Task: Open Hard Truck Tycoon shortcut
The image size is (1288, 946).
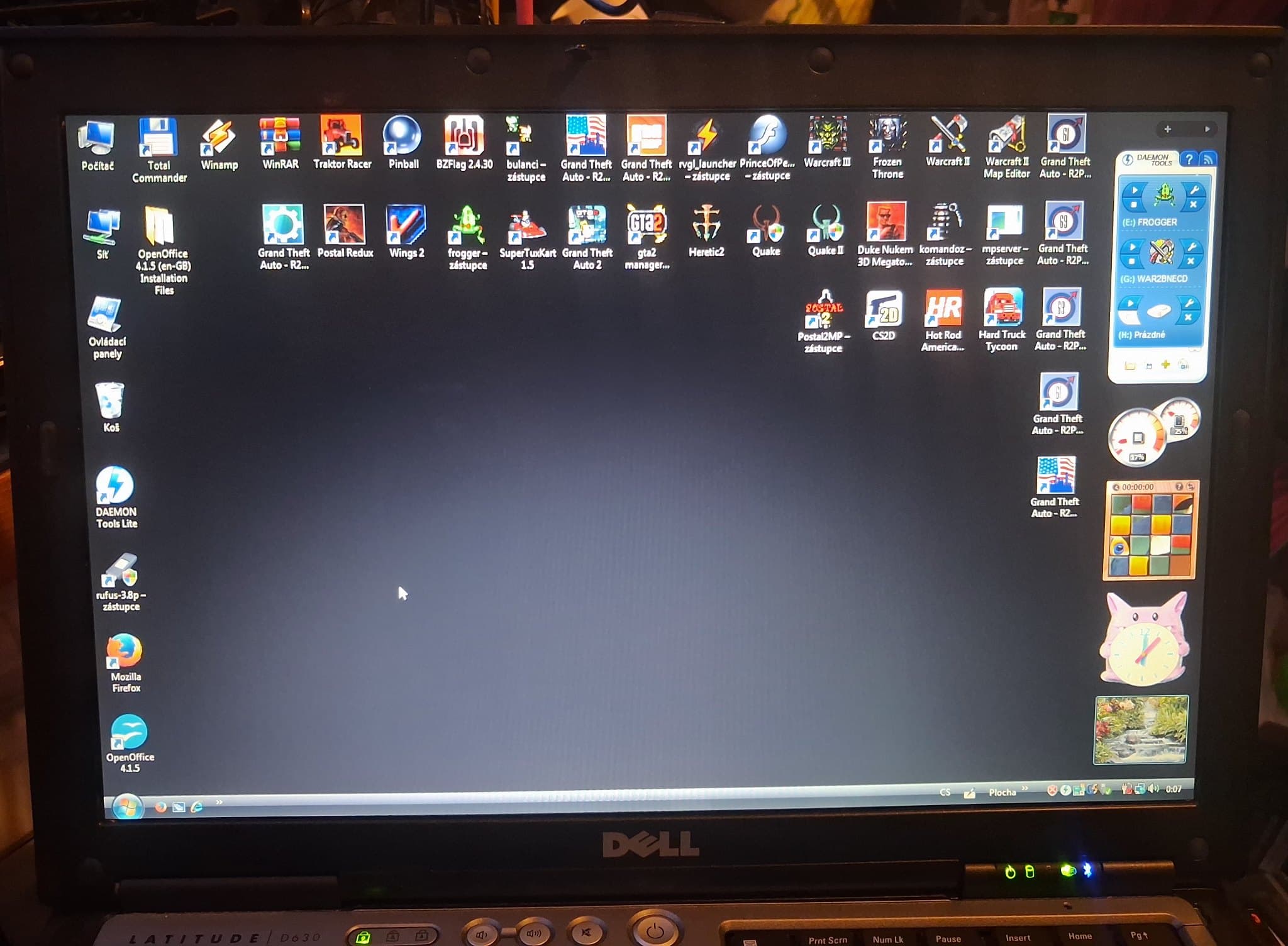Action: [1002, 320]
